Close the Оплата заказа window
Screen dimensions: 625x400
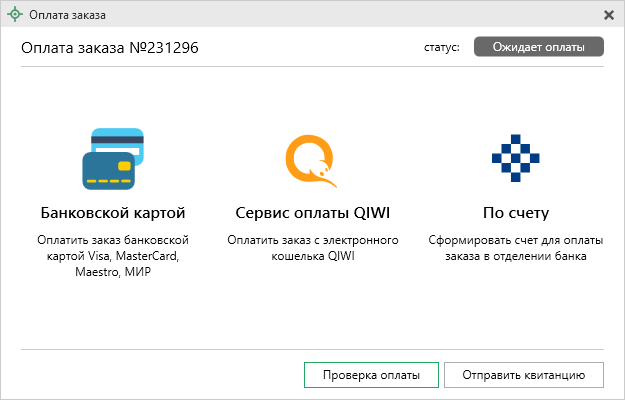coord(609,16)
